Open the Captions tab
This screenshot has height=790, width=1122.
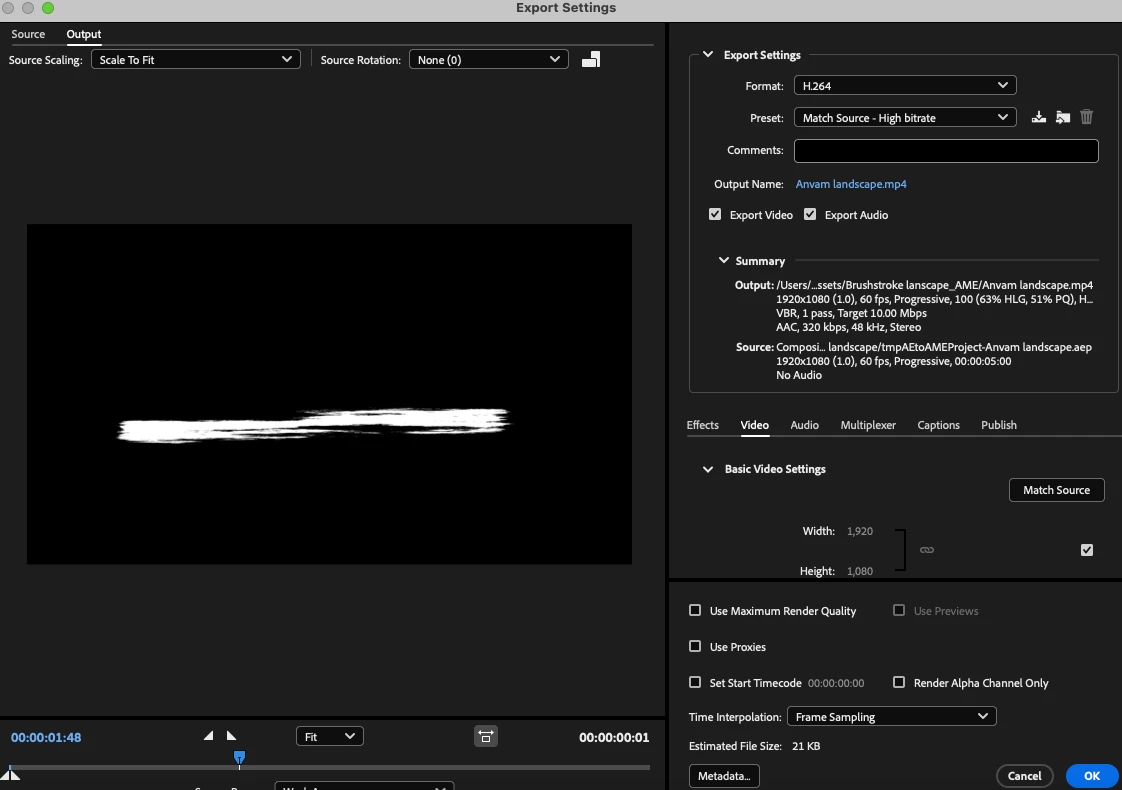point(938,425)
